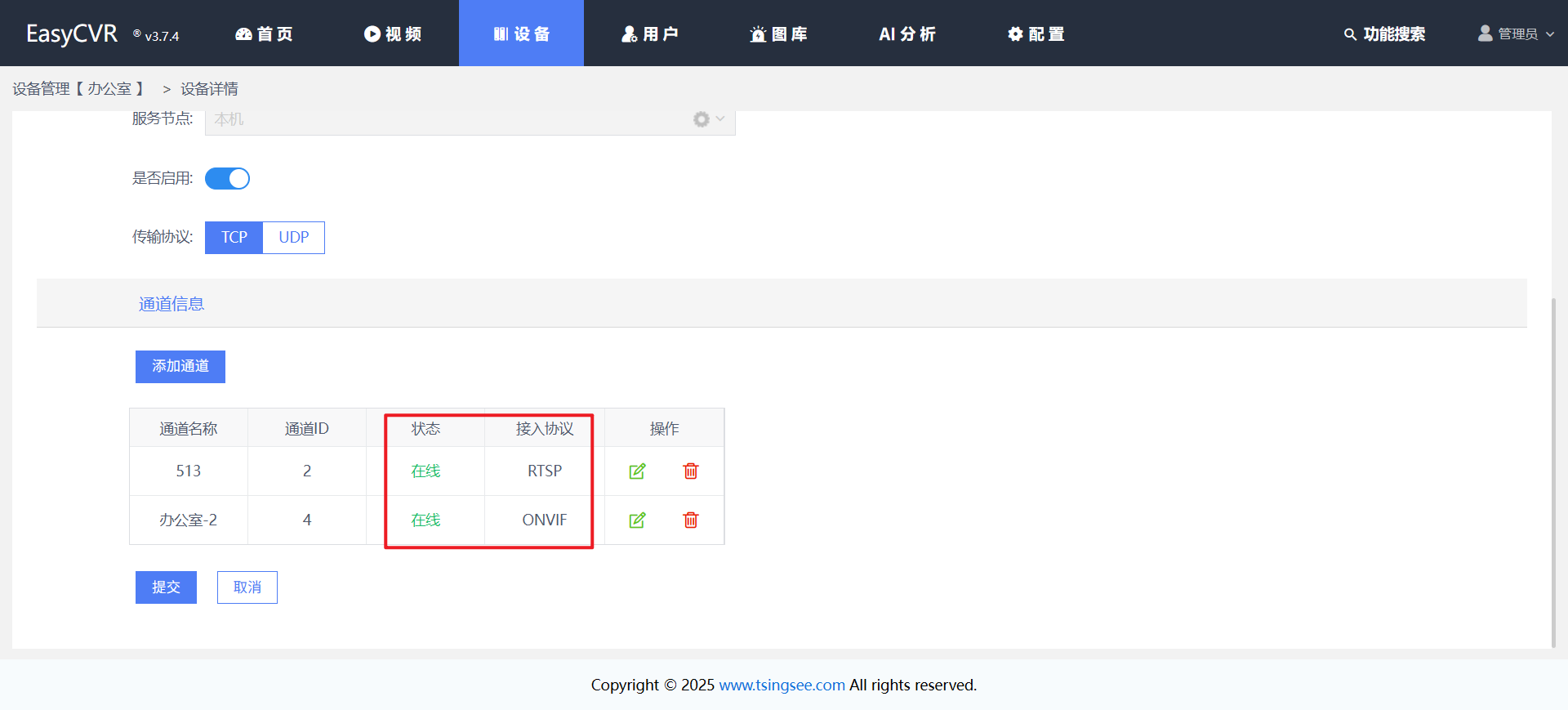Viewport: 1568px width, 710px height.
Task: Select UDP transport protocol
Action: coord(293,238)
